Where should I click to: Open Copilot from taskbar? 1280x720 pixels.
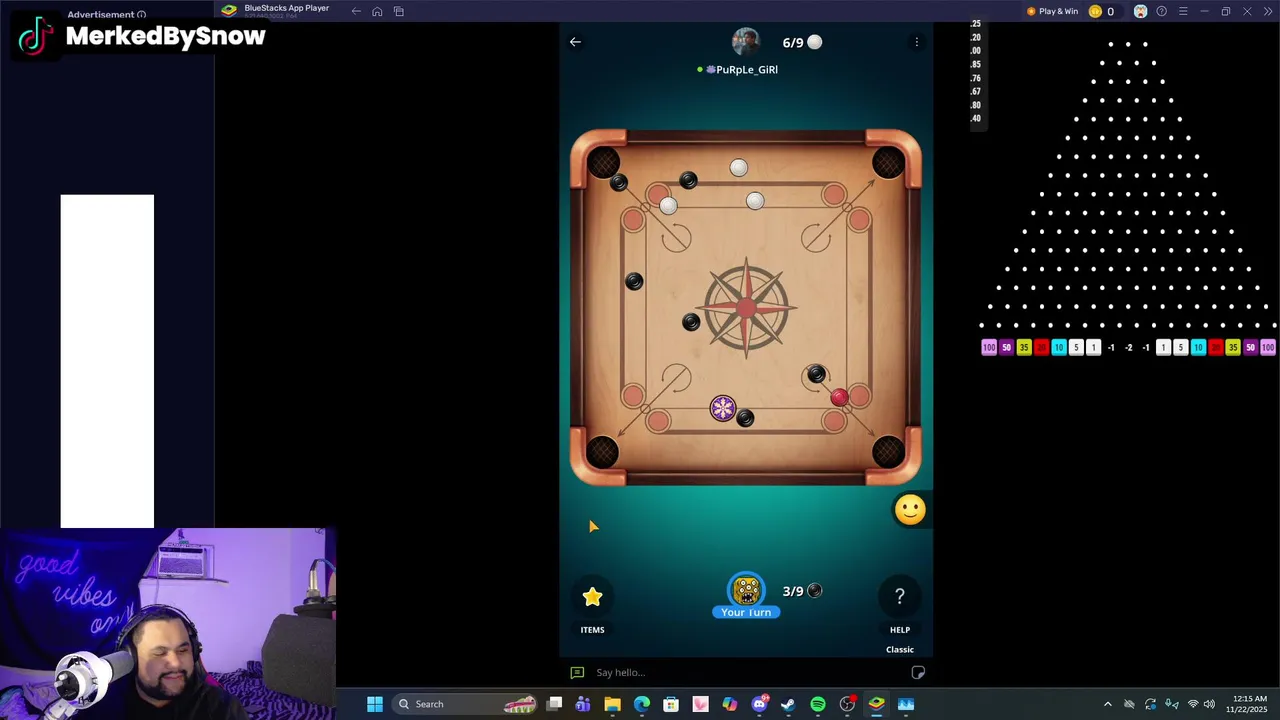(x=729, y=704)
